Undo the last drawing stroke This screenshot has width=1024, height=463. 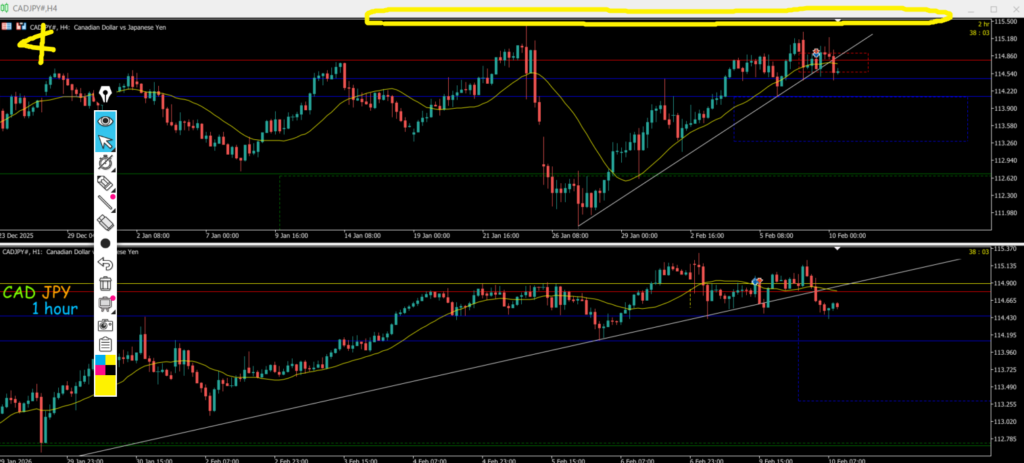pyautogui.click(x=105, y=264)
